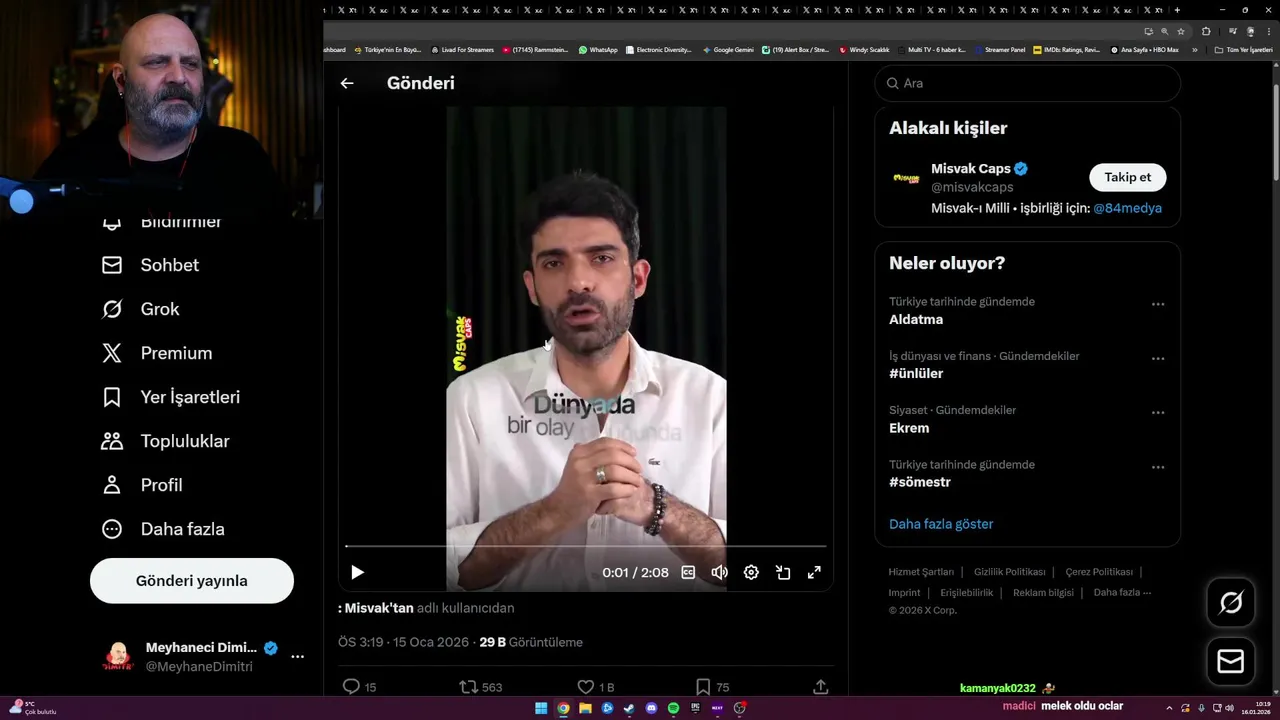Expand the Daha fazla menu

click(x=162, y=529)
